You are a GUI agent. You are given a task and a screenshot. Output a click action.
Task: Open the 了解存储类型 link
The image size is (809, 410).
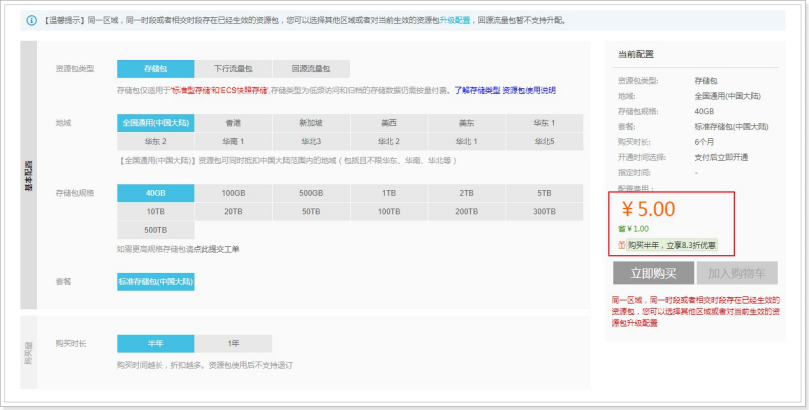click(x=477, y=90)
